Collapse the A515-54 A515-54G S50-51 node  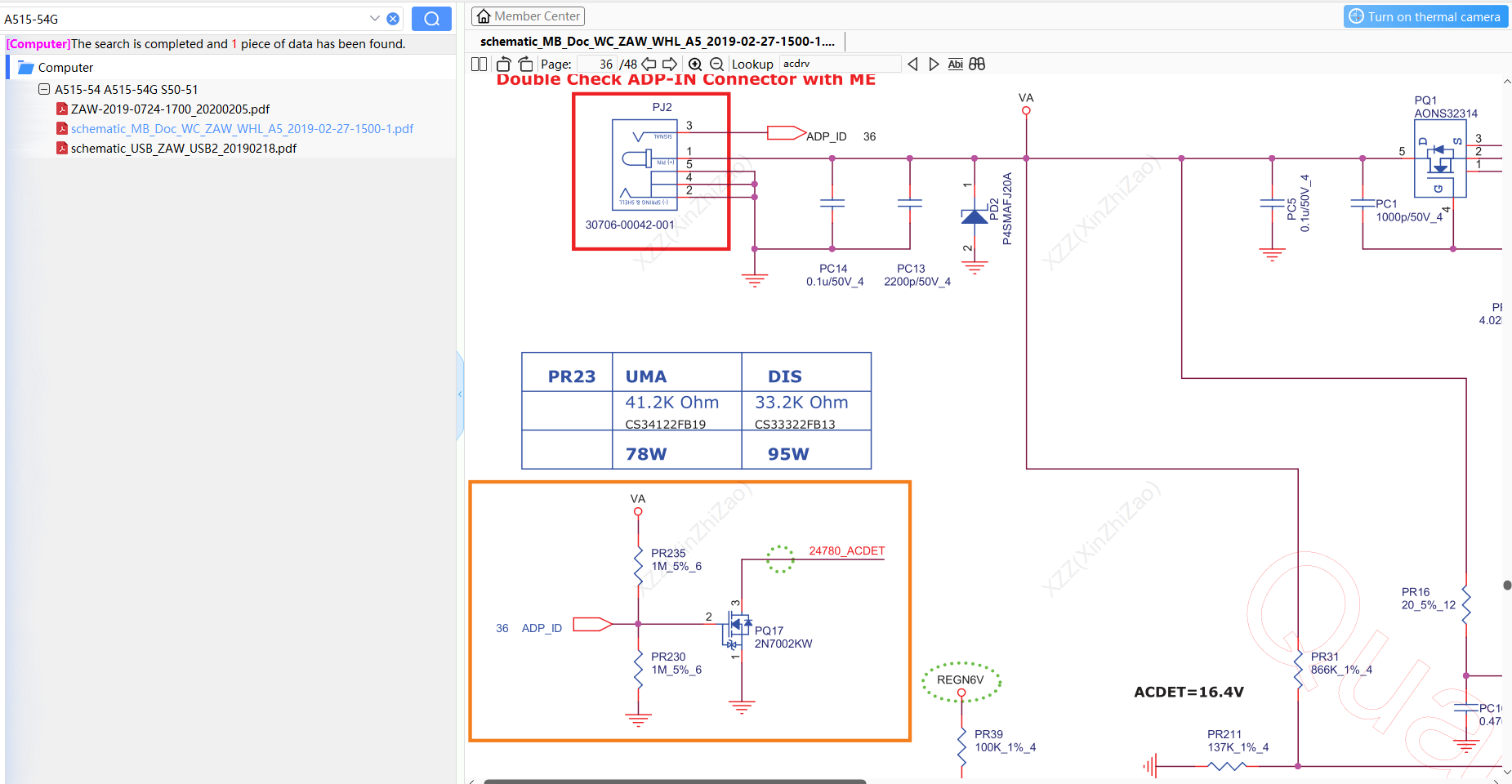click(x=44, y=89)
